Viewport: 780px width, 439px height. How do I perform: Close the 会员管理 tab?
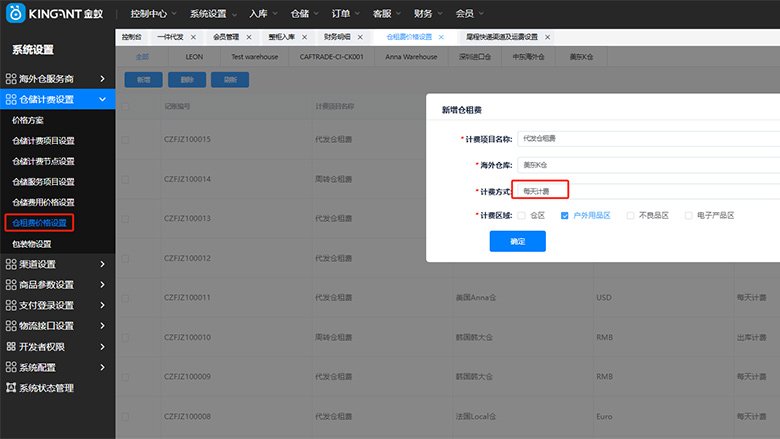click(249, 37)
